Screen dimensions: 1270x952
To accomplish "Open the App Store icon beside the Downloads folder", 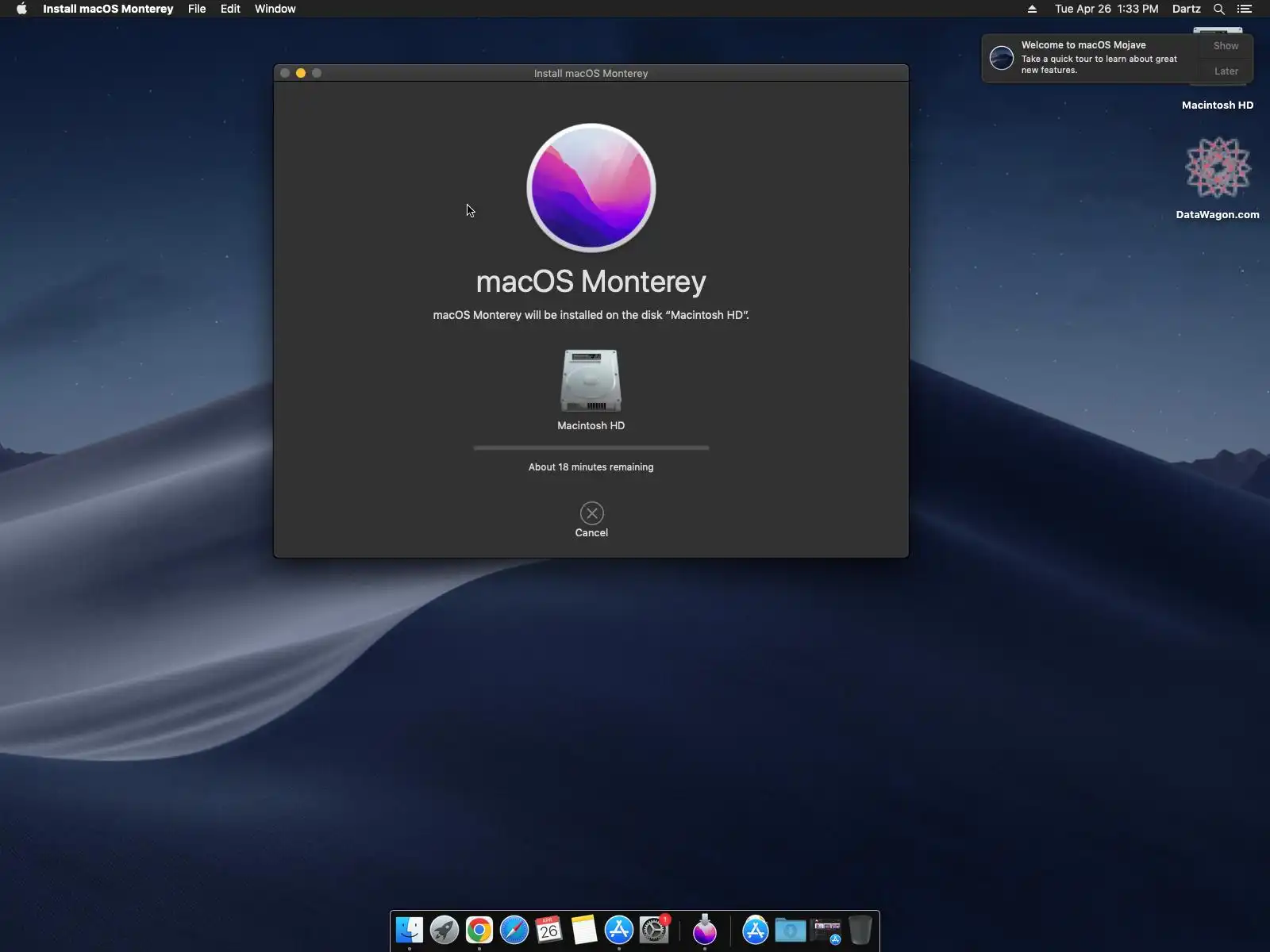I will click(x=756, y=930).
